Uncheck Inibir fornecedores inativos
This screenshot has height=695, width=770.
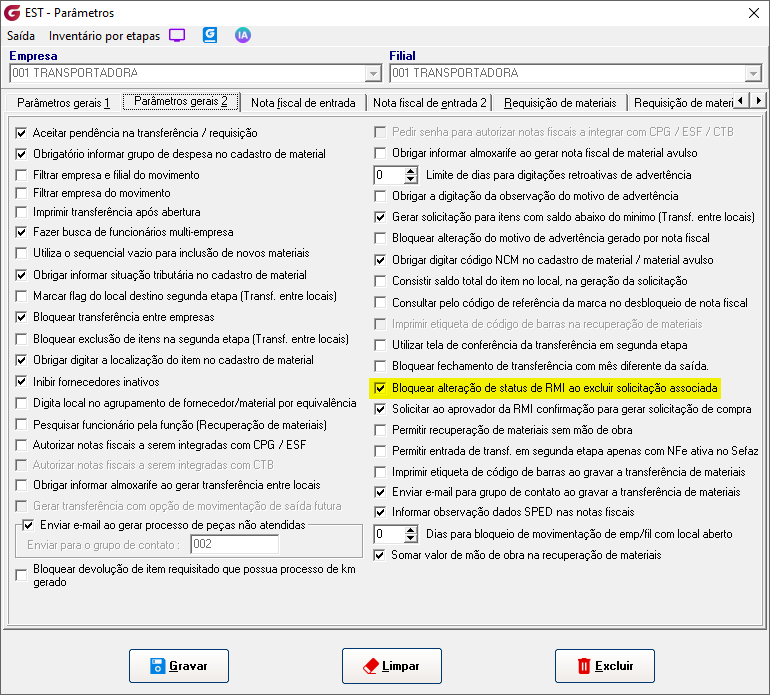click(21, 382)
